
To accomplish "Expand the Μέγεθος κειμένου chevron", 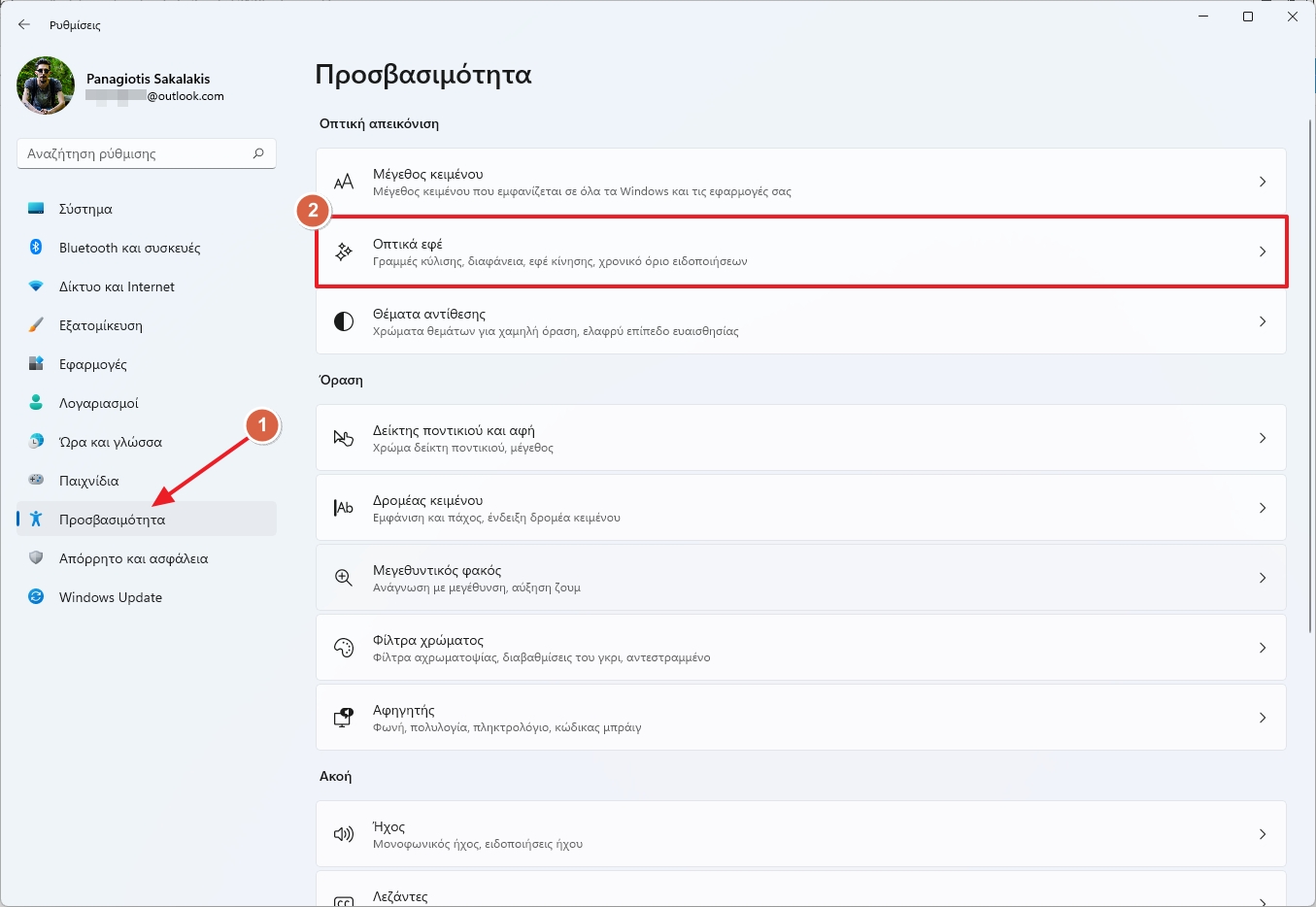I will [x=1262, y=182].
